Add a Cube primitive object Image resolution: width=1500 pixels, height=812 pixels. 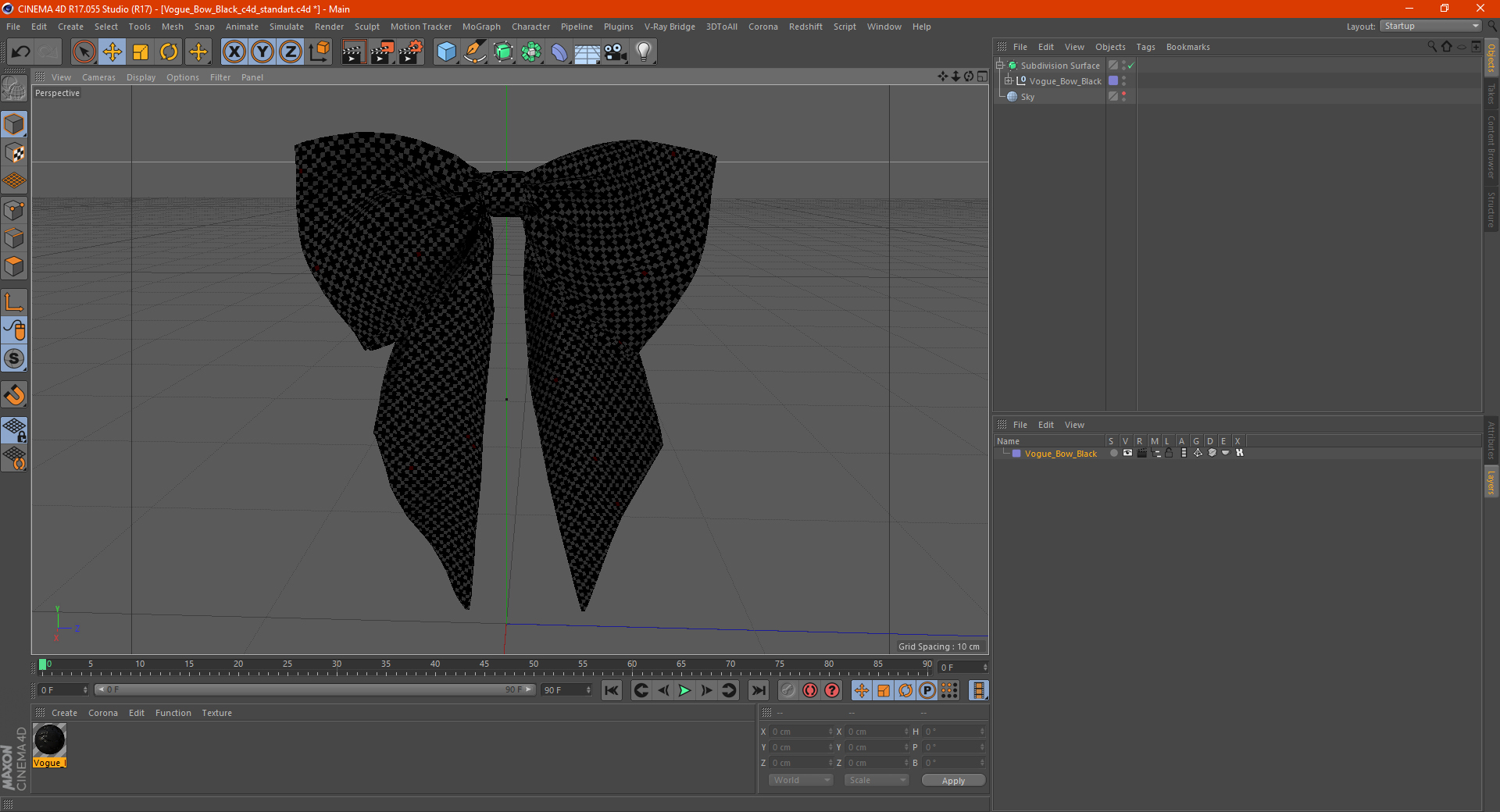(446, 52)
